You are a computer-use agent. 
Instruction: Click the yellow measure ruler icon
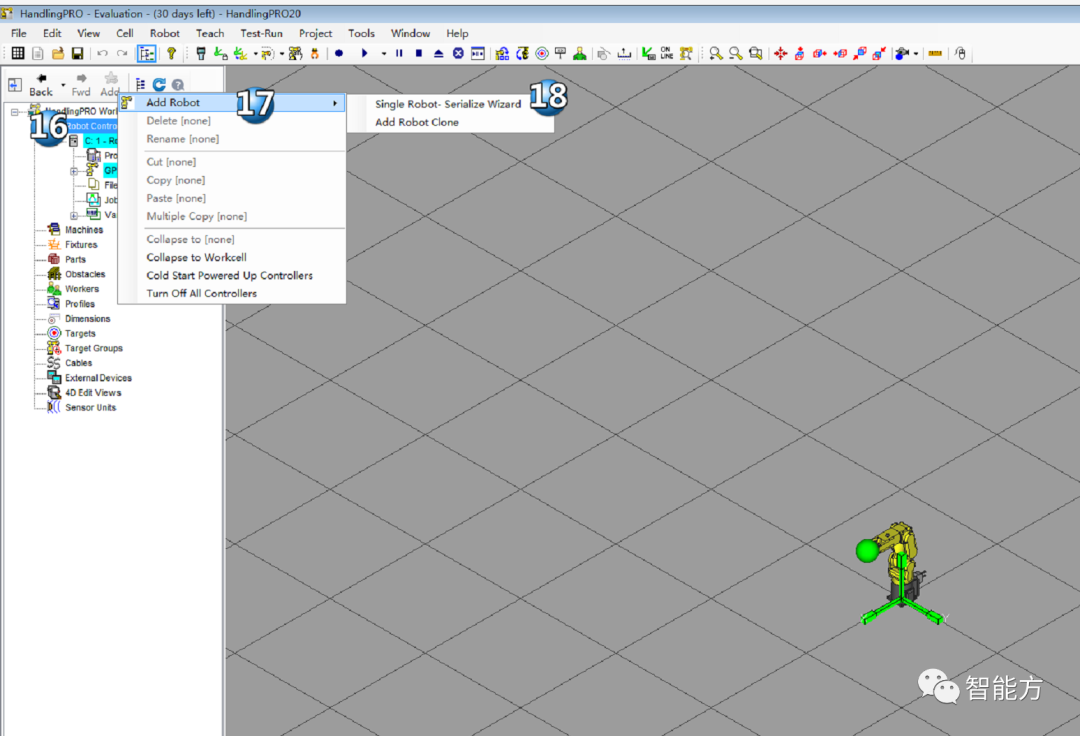[935, 53]
